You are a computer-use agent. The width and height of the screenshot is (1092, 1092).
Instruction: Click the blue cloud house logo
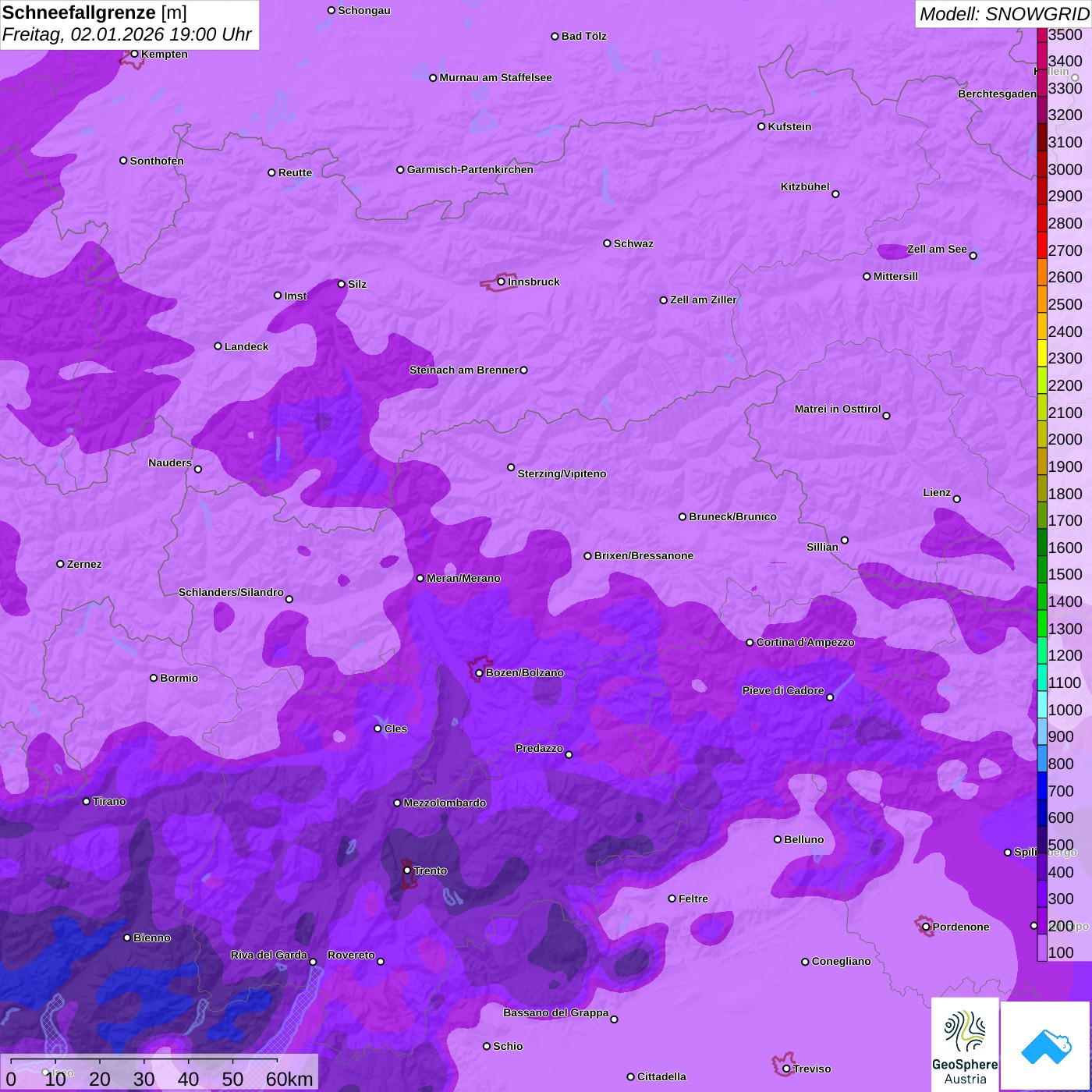(x=1045, y=1046)
